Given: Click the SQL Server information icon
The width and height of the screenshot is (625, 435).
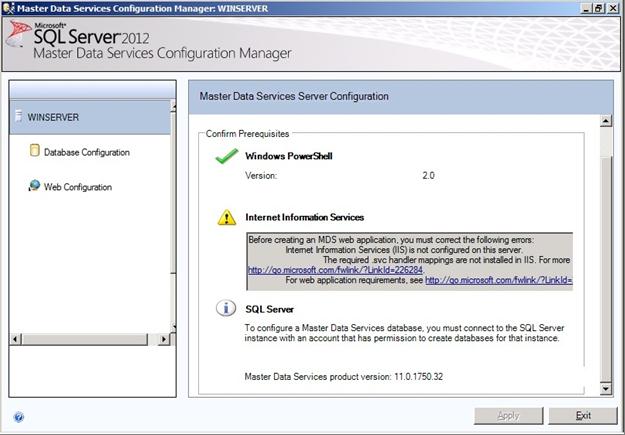Looking at the screenshot, I should pos(226,308).
